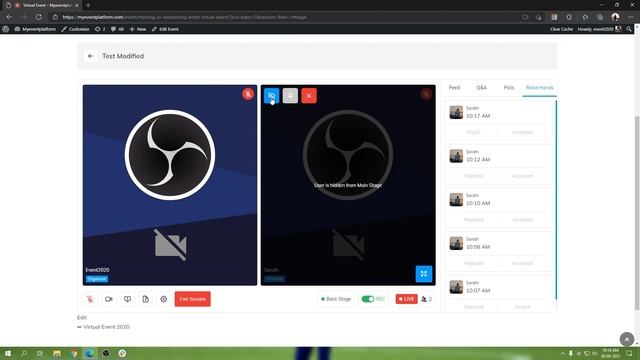The height and width of the screenshot is (360, 640).
Task: Open a new browser tab with plus
Action: (88, 5)
